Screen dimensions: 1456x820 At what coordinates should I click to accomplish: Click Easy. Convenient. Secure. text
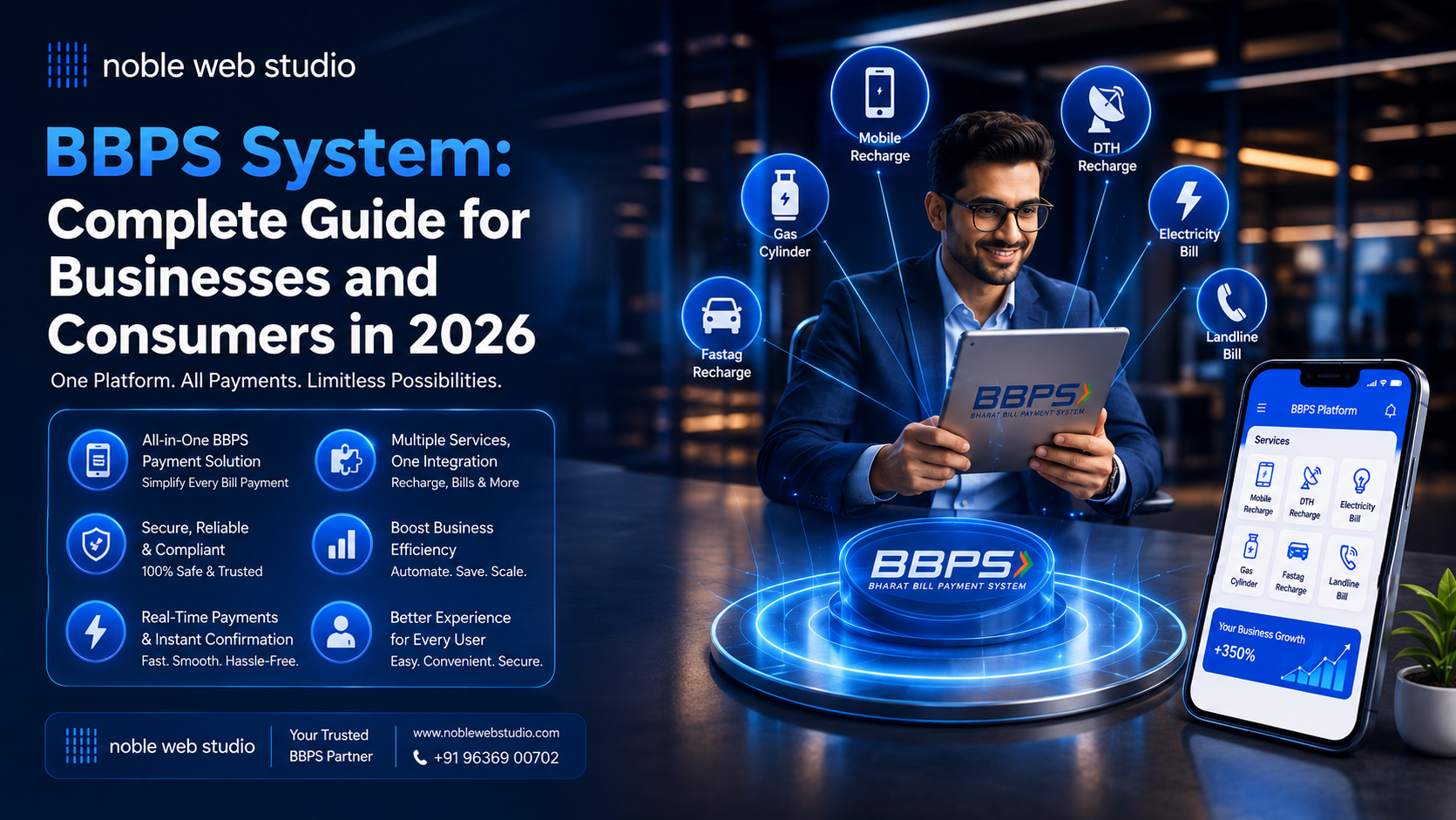(466, 661)
